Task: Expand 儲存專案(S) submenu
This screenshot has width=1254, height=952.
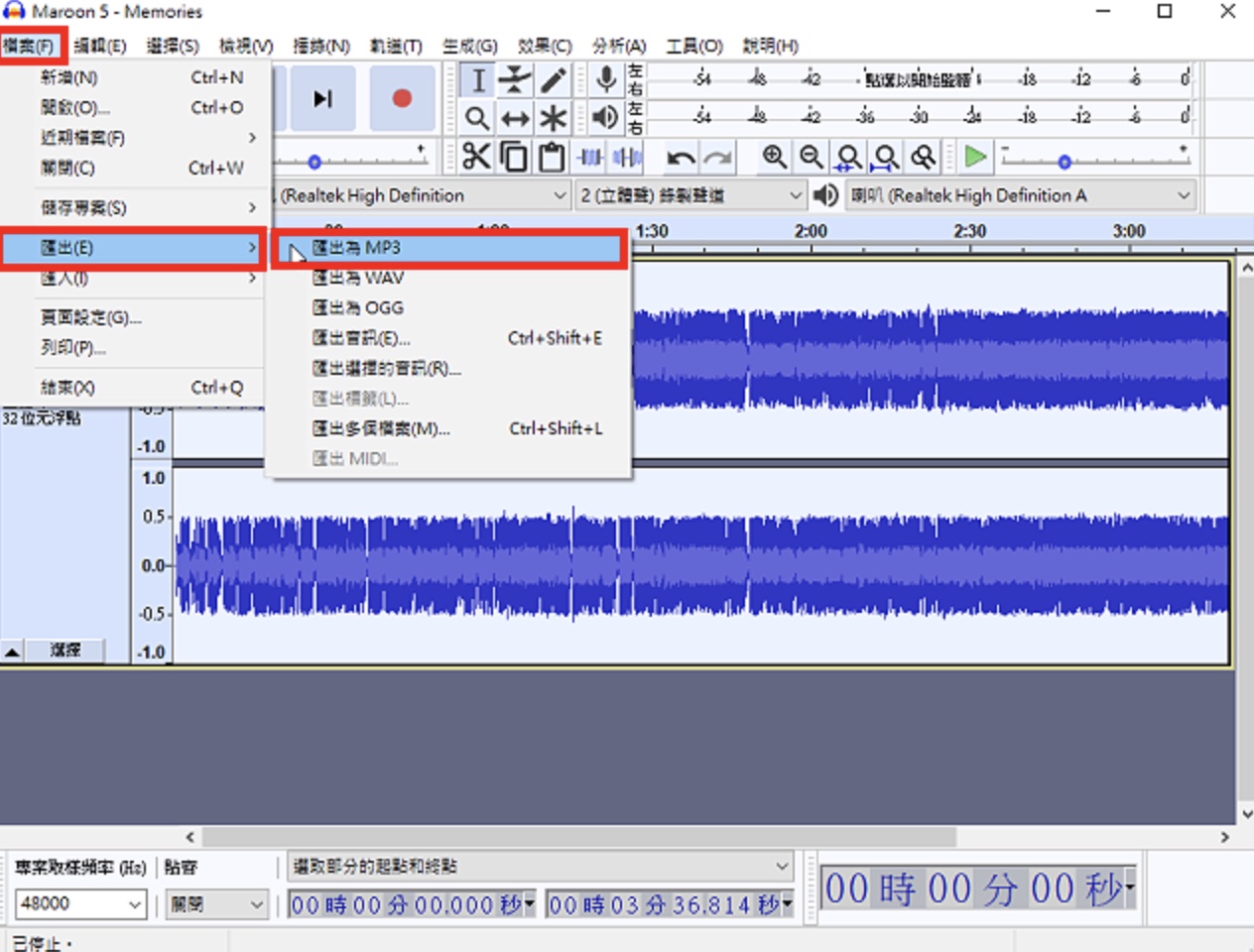Action: [x=134, y=208]
